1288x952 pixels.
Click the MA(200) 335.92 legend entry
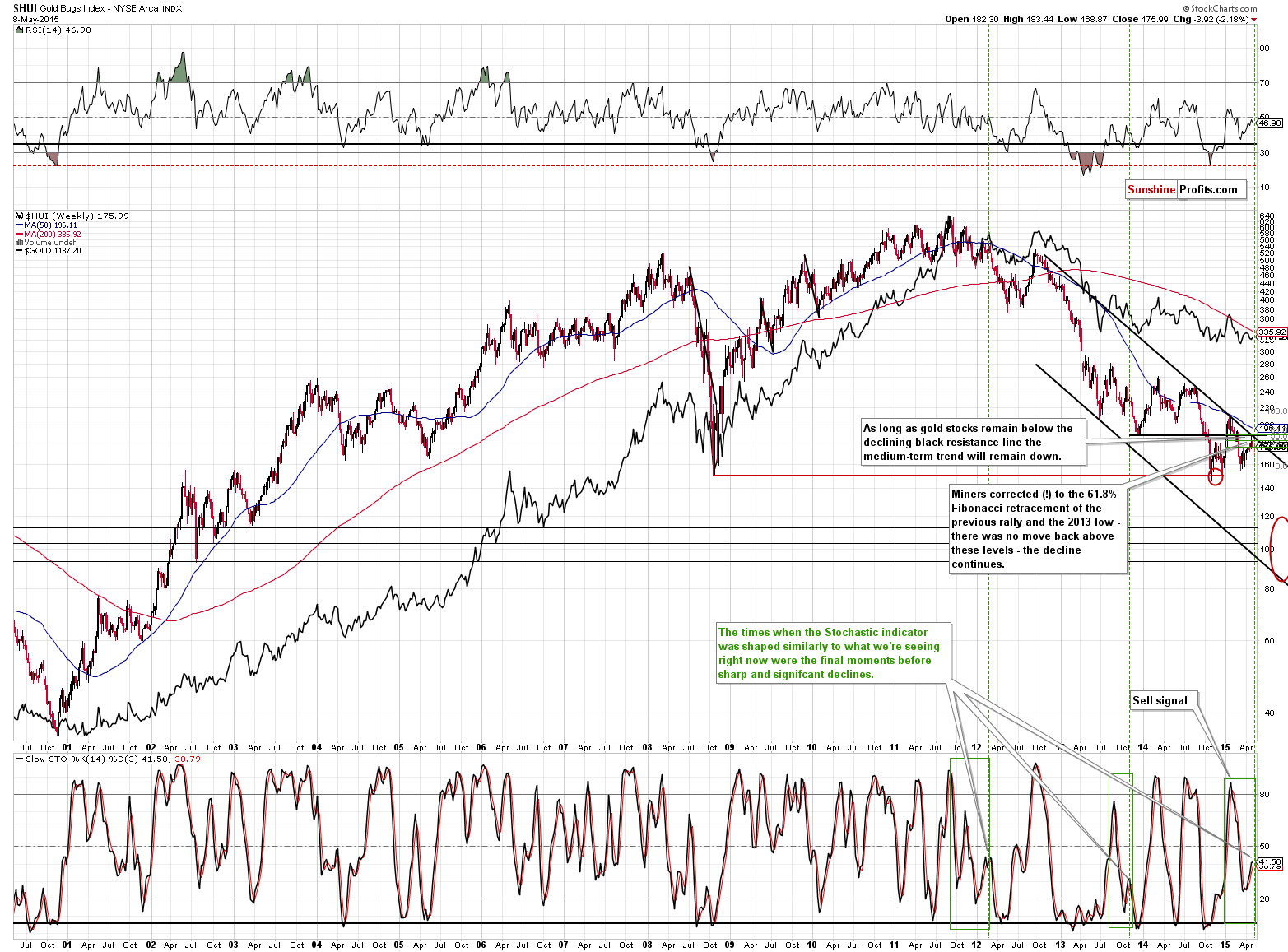[53, 235]
